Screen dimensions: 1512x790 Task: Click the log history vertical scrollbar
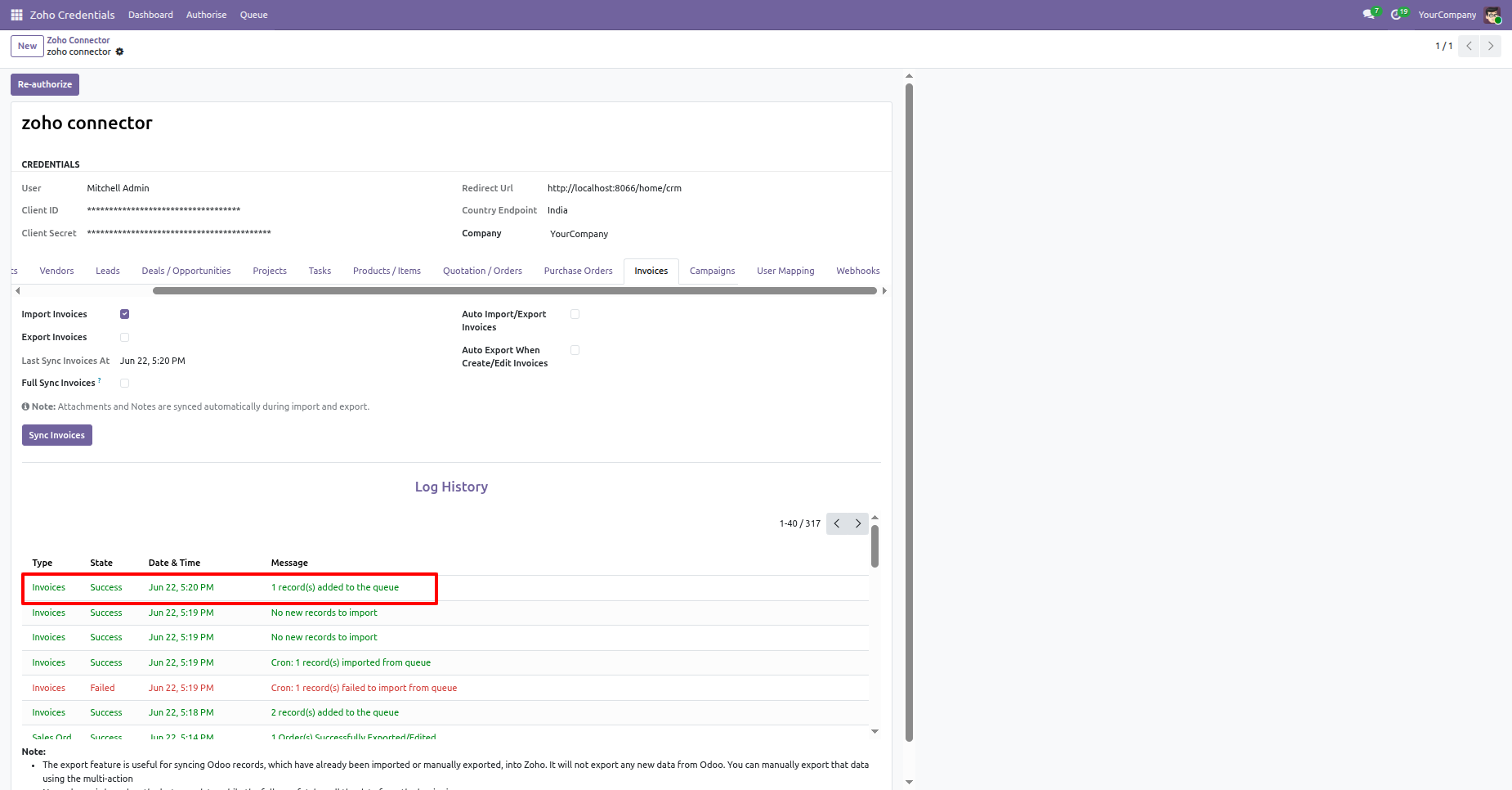[875, 546]
